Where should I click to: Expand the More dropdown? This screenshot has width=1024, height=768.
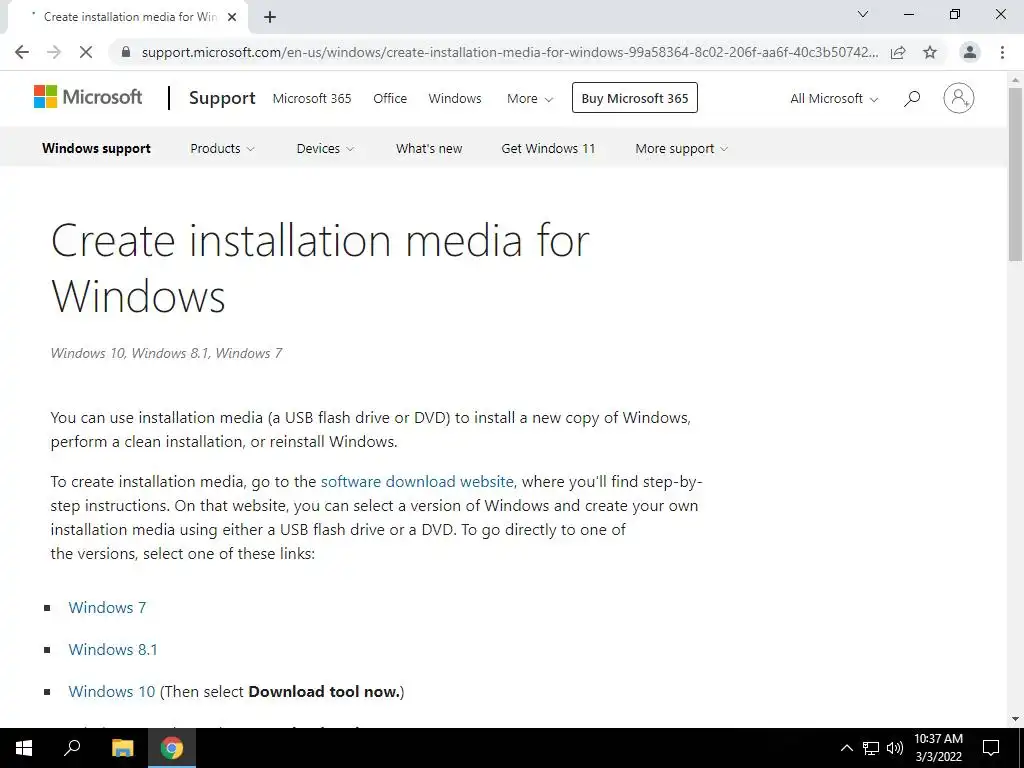click(x=530, y=99)
